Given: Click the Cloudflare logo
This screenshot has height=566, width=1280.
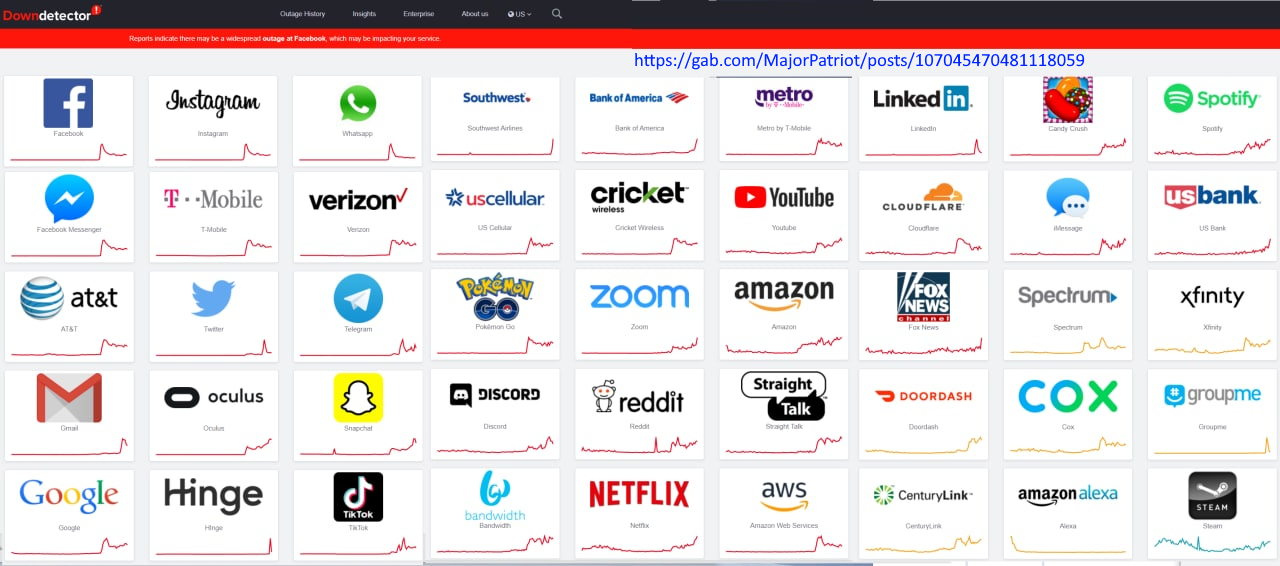Looking at the screenshot, I should click(x=923, y=197).
